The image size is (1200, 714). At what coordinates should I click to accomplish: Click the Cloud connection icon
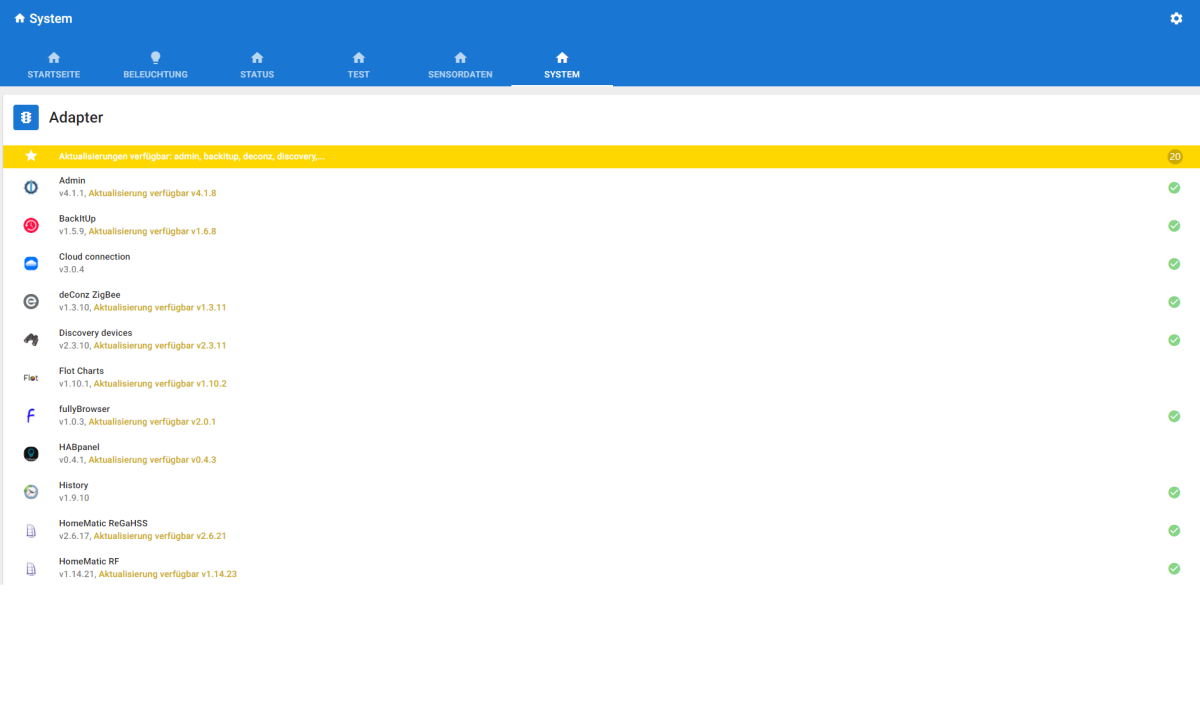click(x=31, y=263)
